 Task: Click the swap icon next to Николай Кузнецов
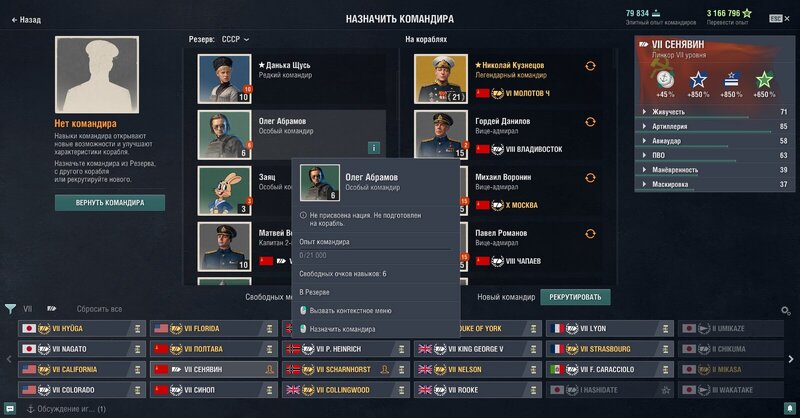click(x=590, y=66)
